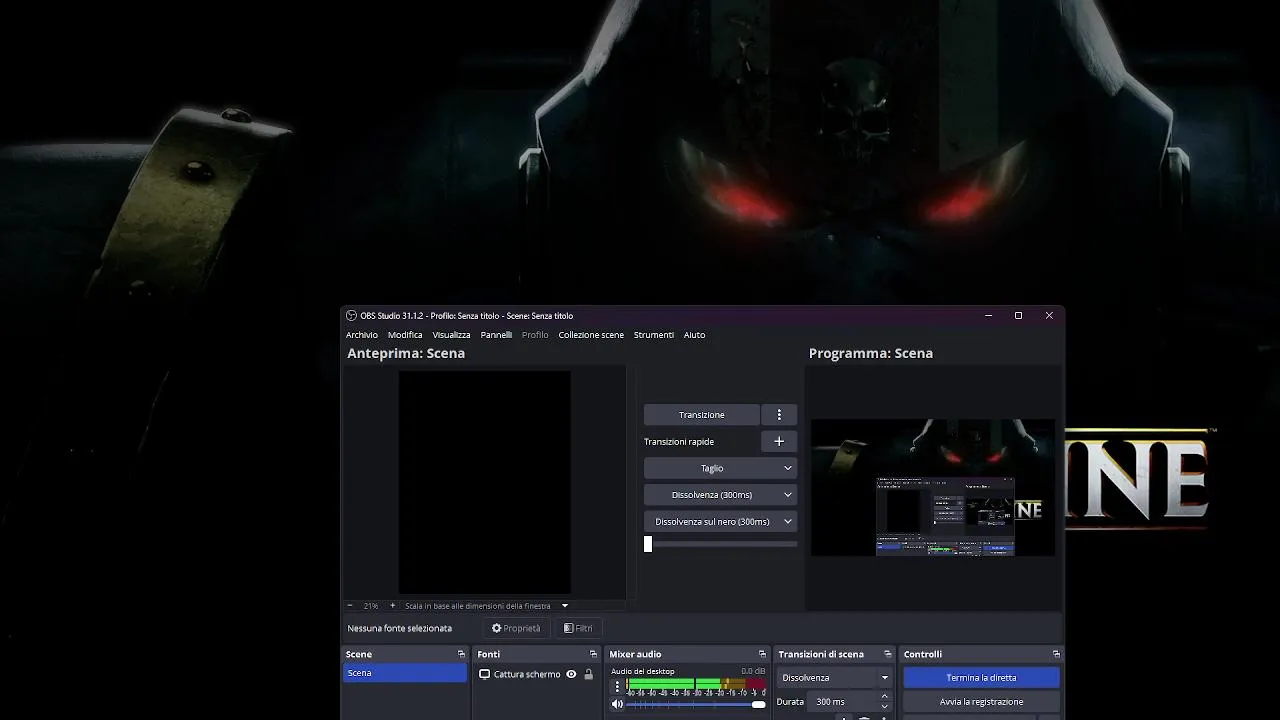
Task: Undock the Controlli panel using pop-out icon
Action: coord(1056,654)
